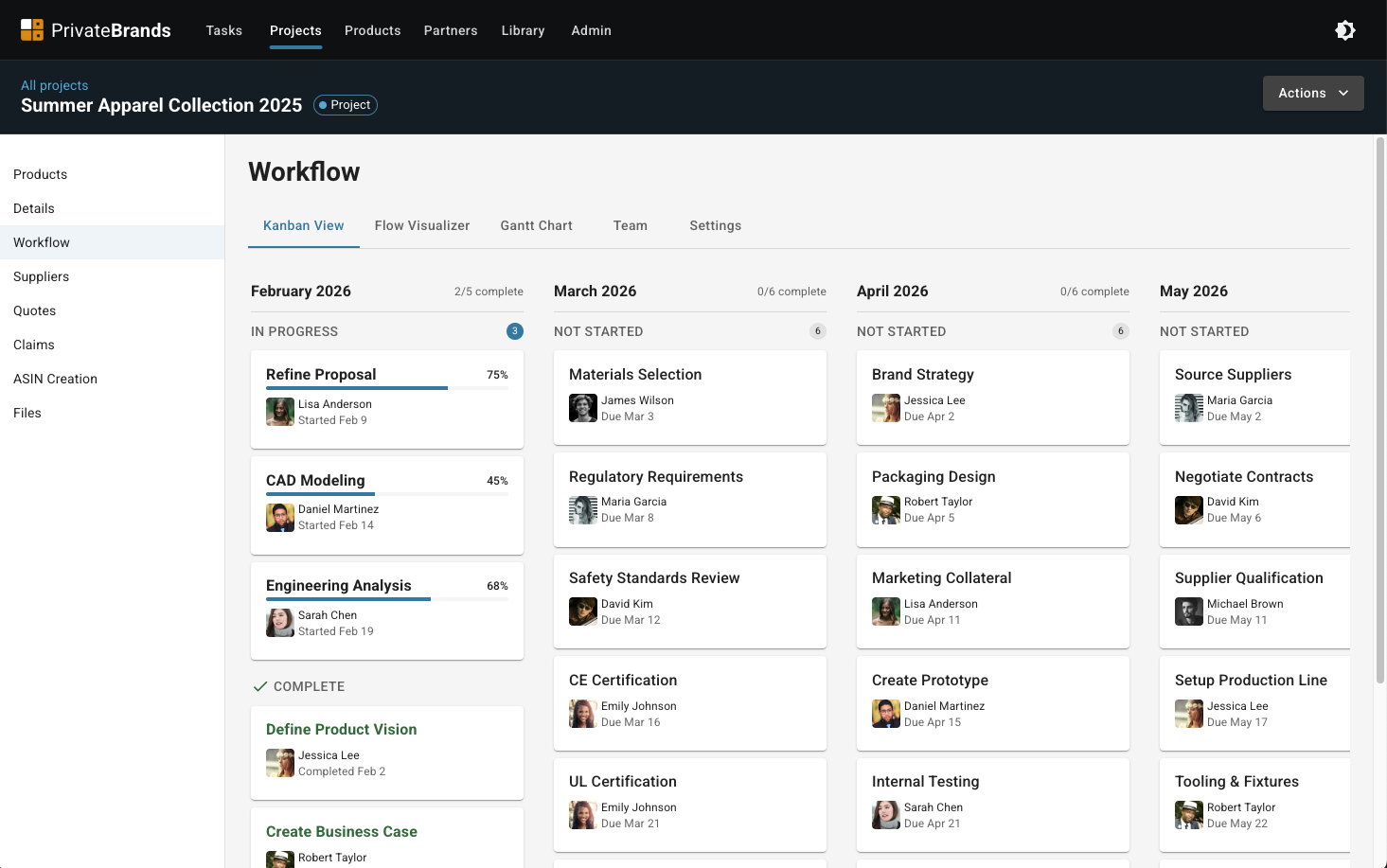Open Suppliers in the sidebar
Screen dimensions: 1387x868
click(x=41, y=276)
